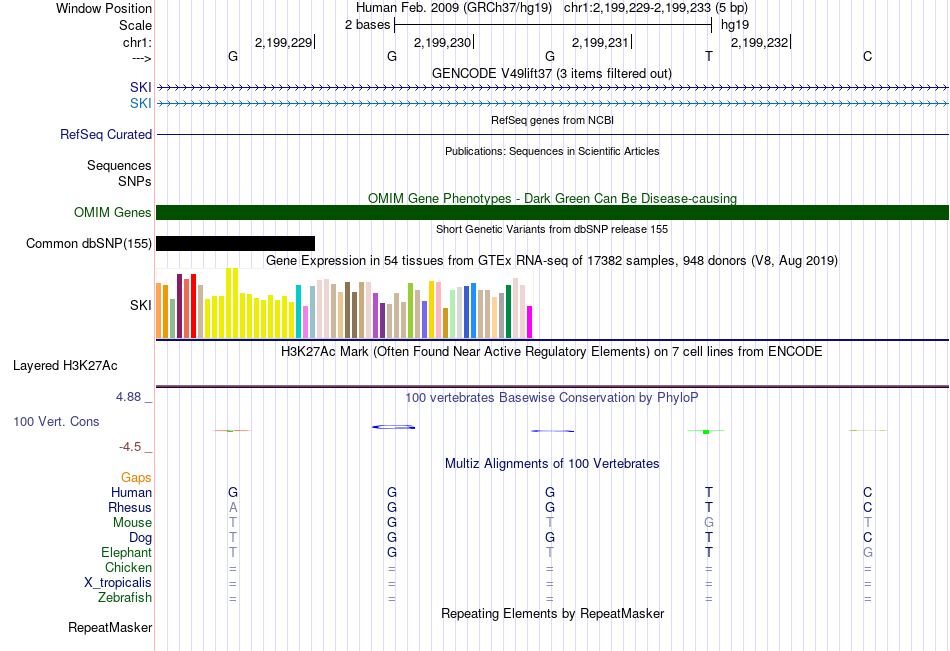Click the Rhesus 'A' base in alignment
Viewport: 950px width, 651px height.
pos(233,507)
